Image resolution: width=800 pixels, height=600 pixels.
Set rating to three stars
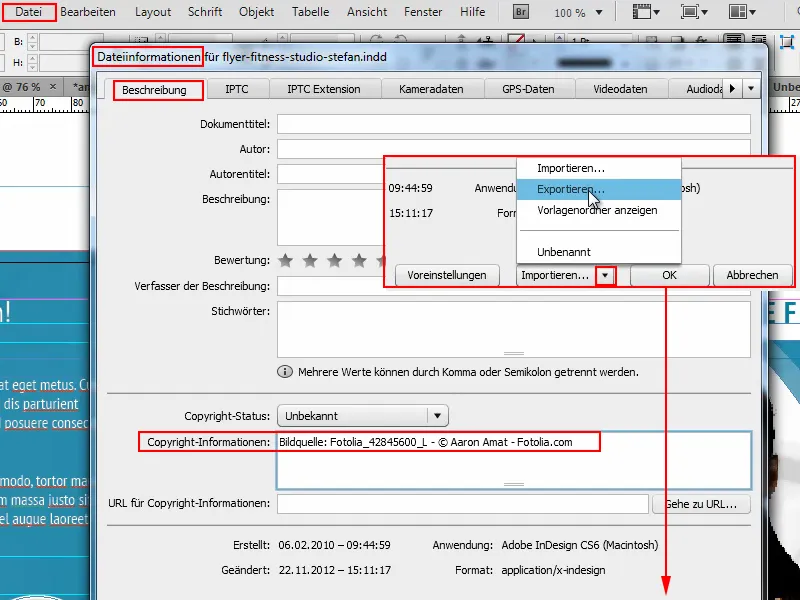click(x=335, y=261)
